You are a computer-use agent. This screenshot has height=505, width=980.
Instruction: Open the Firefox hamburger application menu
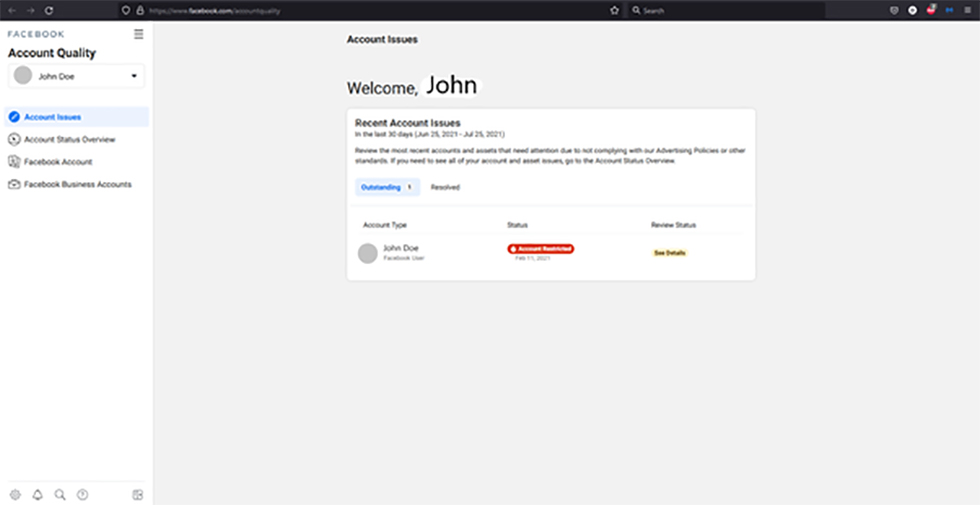click(x=968, y=10)
